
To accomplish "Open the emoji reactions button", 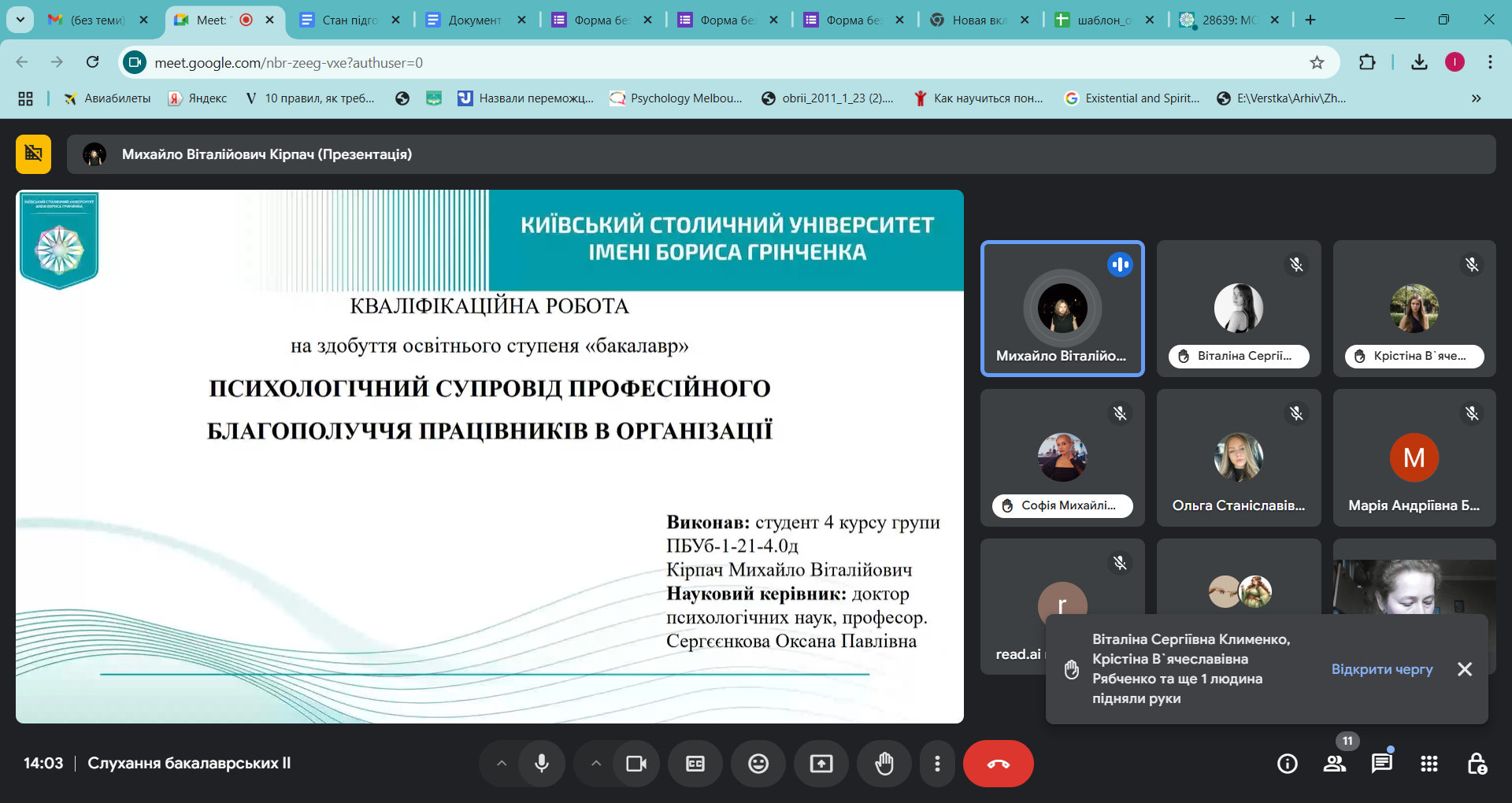I will 758,764.
